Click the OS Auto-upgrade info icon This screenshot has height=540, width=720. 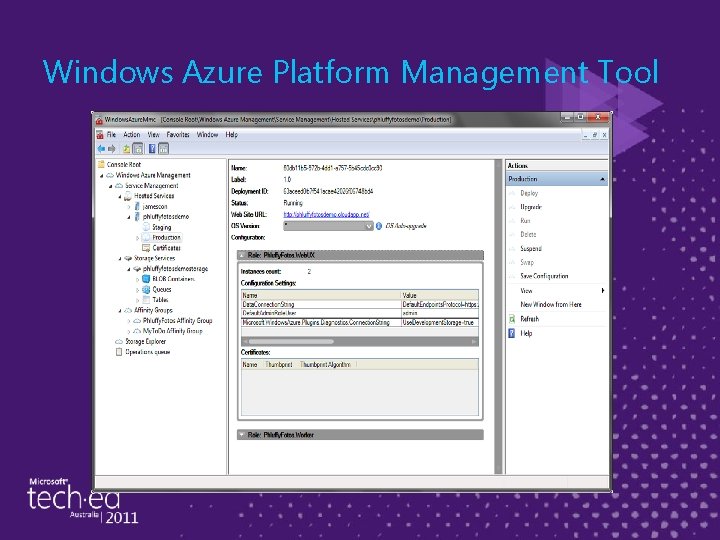(379, 226)
